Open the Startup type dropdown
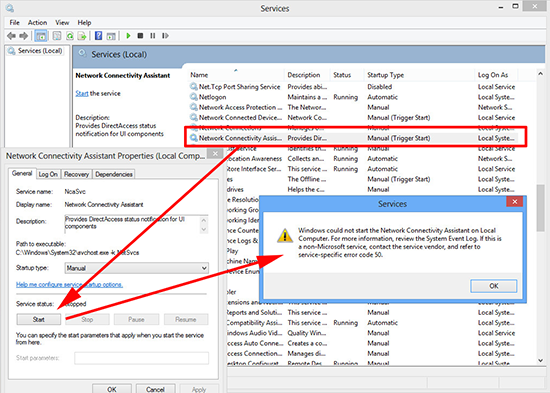550x393 pixels. click(137, 268)
